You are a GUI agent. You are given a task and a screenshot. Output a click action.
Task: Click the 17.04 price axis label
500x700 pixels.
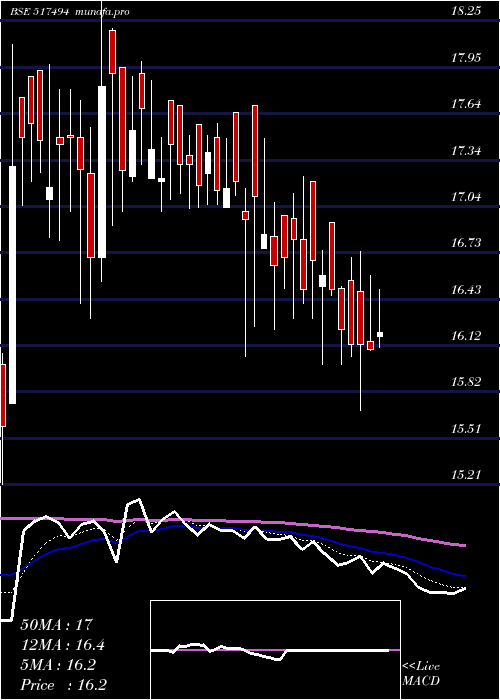466,197
